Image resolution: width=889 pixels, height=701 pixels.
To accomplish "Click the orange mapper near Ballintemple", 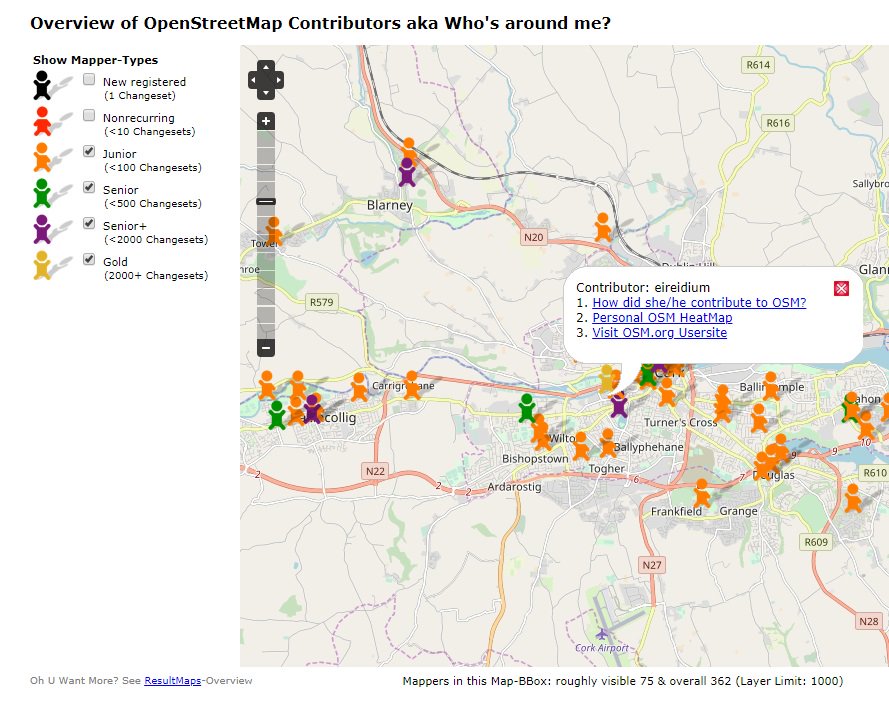I will click(771, 386).
